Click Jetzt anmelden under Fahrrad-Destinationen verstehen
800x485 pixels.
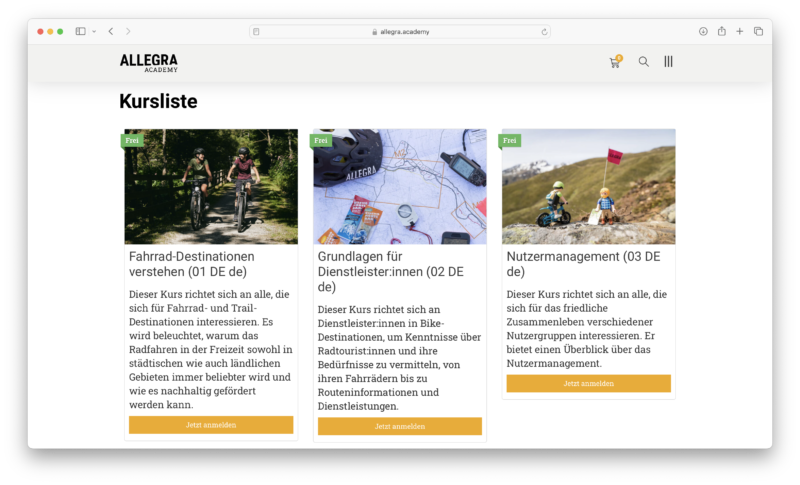tap(211, 425)
